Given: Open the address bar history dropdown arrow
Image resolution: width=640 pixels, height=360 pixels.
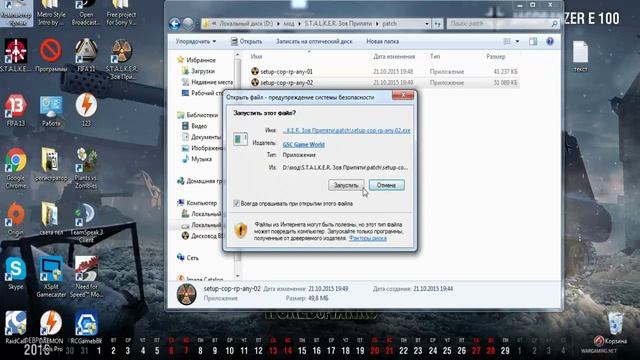Looking at the screenshot, I should 427,24.
